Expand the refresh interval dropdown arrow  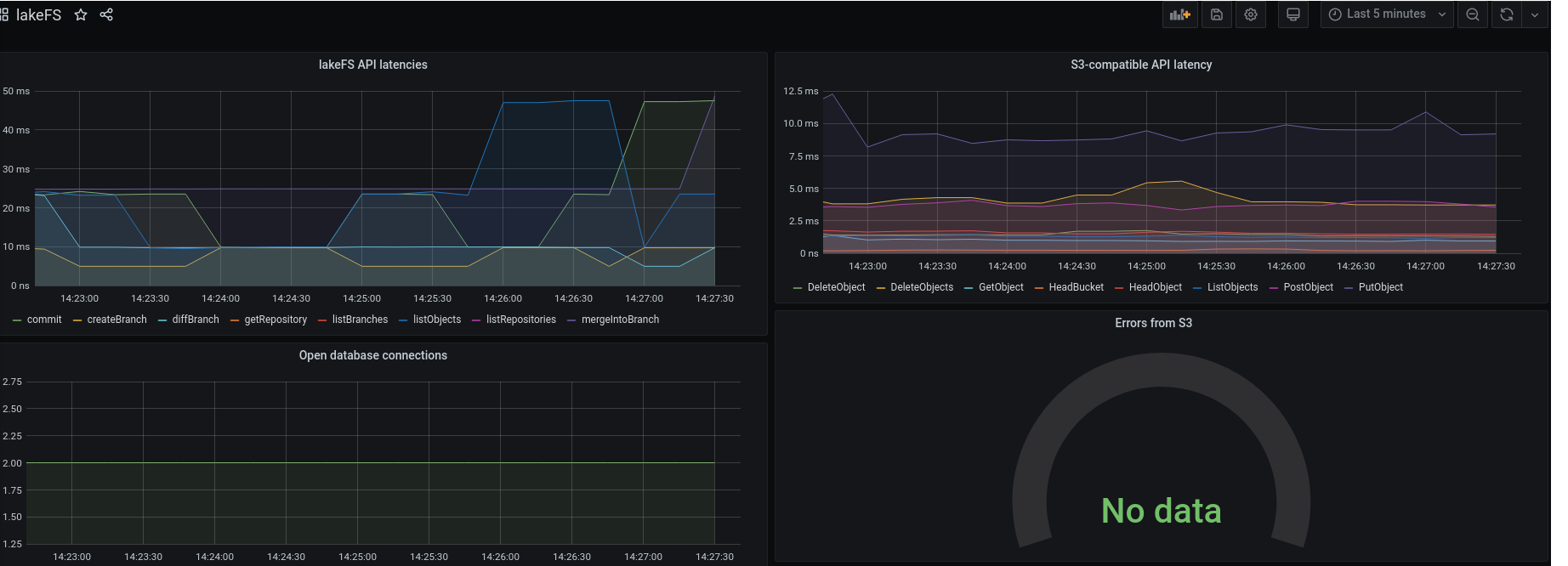(1535, 14)
